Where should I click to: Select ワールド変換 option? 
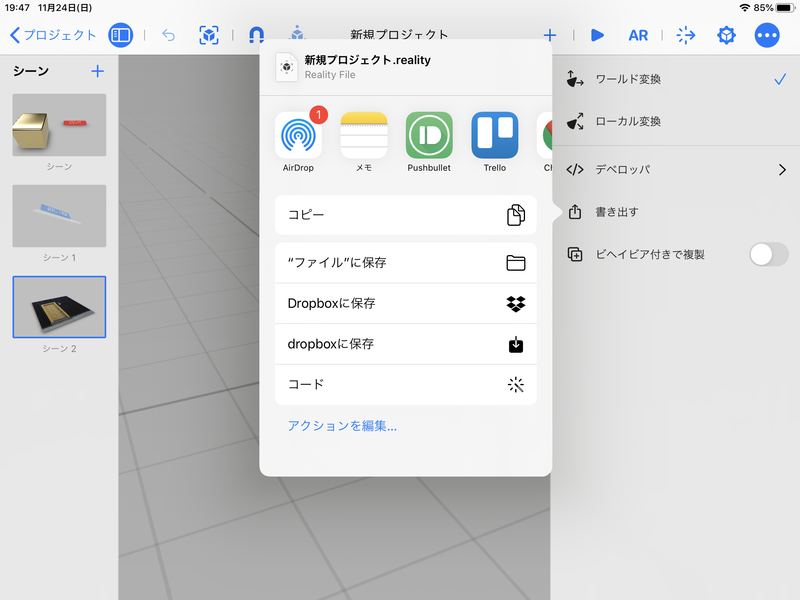coord(676,79)
